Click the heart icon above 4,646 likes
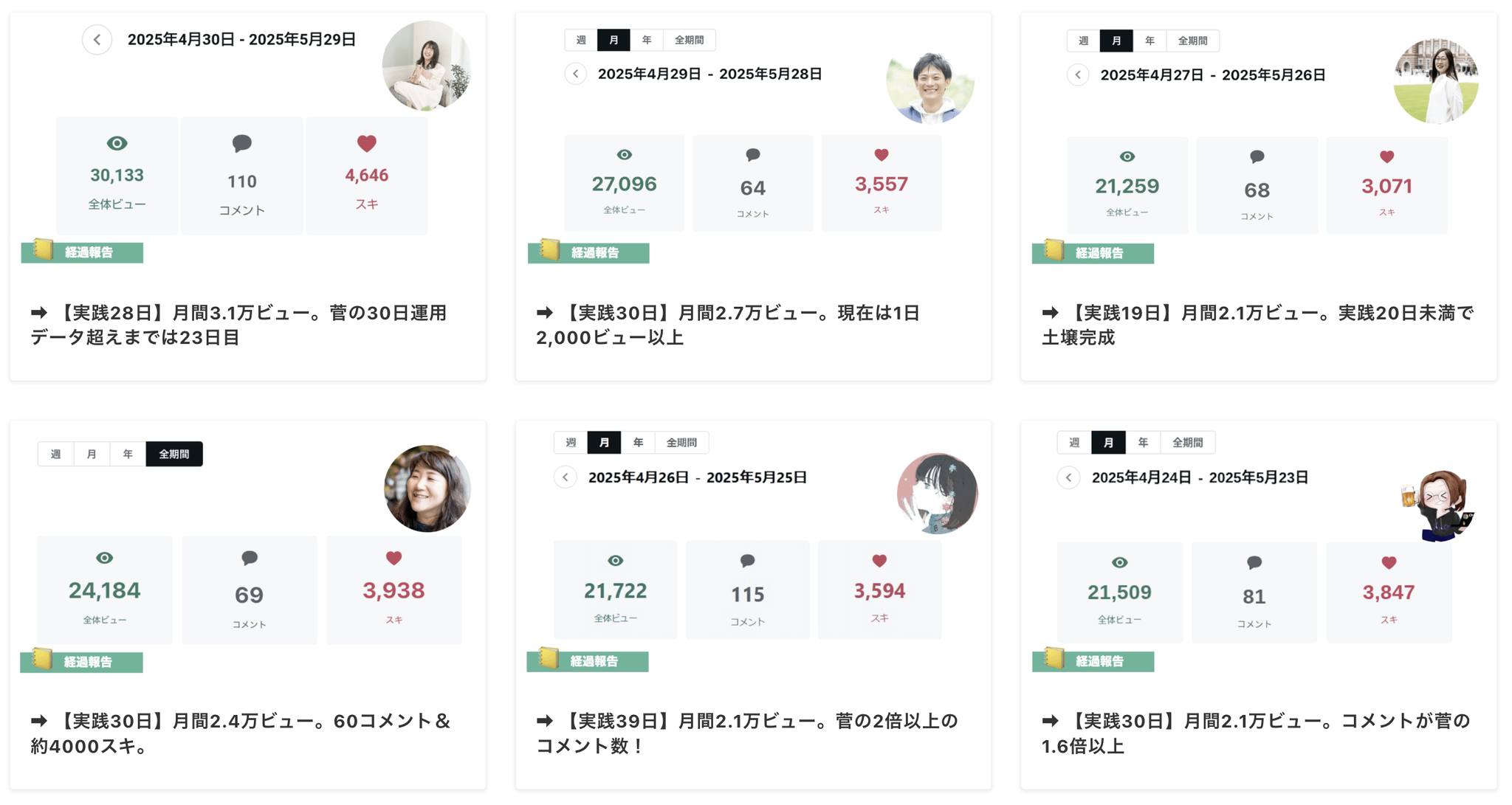The height and width of the screenshot is (805, 1512). (366, 143)
